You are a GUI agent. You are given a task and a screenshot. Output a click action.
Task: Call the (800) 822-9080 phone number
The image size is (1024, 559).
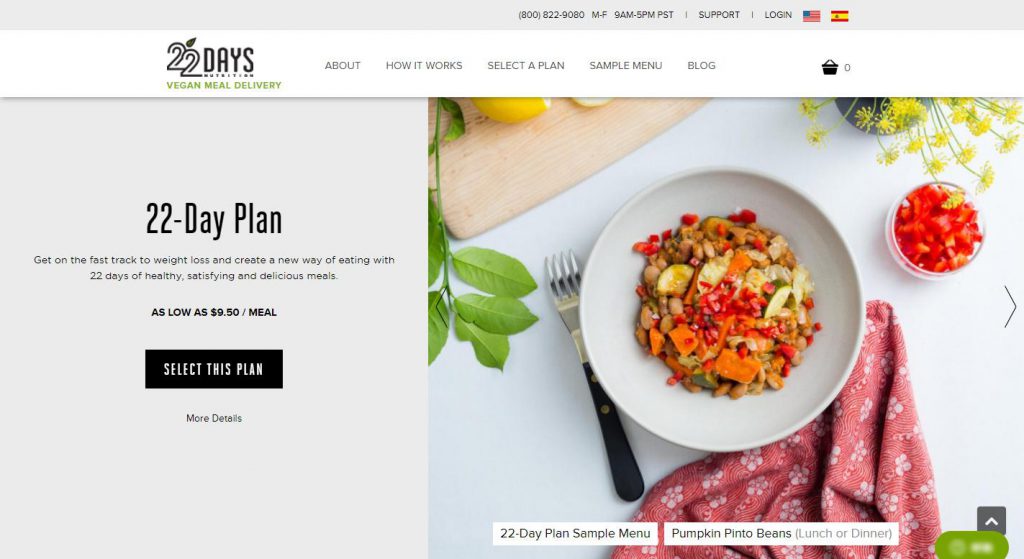(x=551, y=15)
